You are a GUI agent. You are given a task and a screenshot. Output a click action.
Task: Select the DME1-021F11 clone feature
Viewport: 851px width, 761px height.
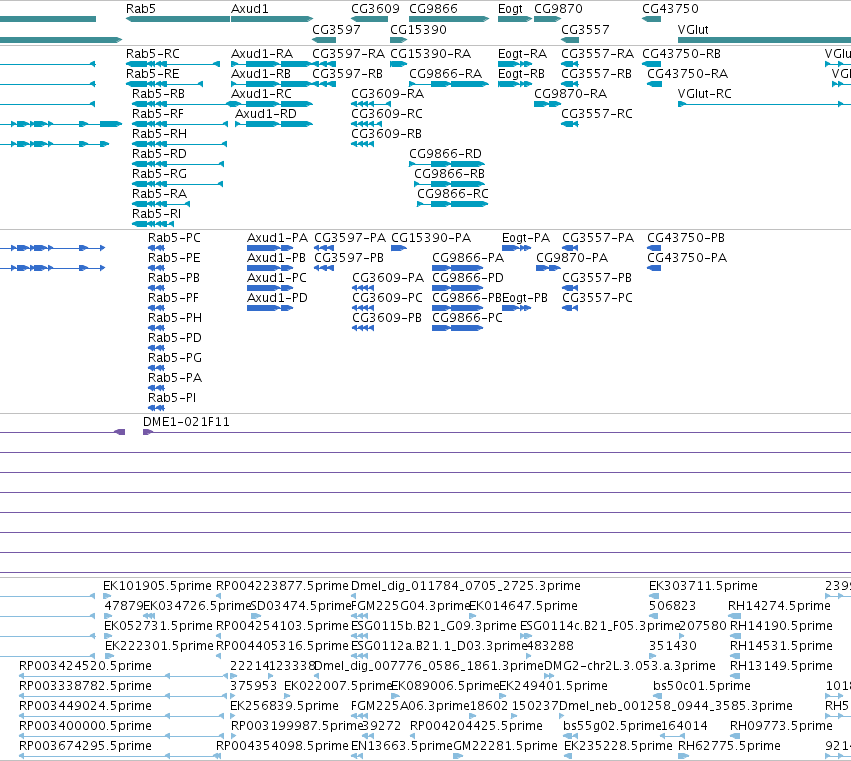[186, 422]
